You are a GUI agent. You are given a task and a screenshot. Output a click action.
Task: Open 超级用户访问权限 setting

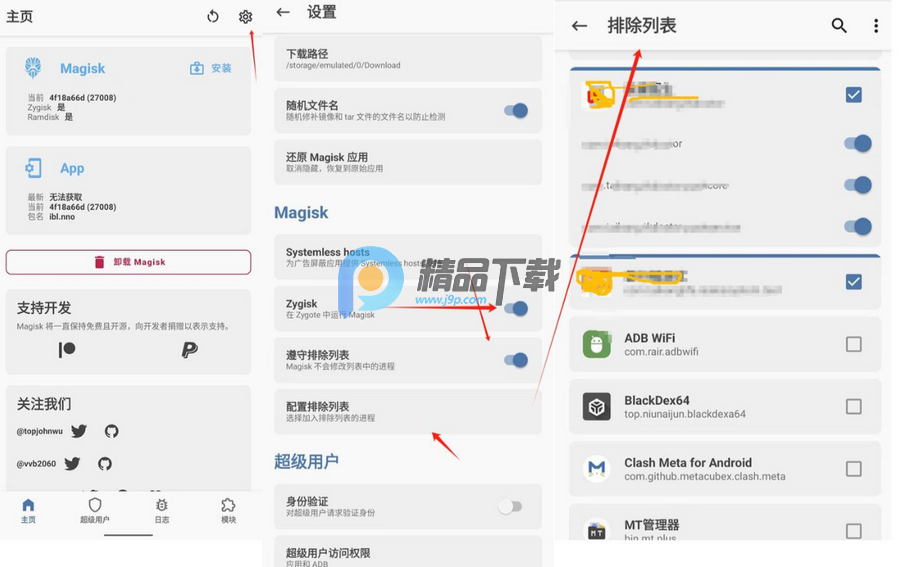(x=408, y=551)
